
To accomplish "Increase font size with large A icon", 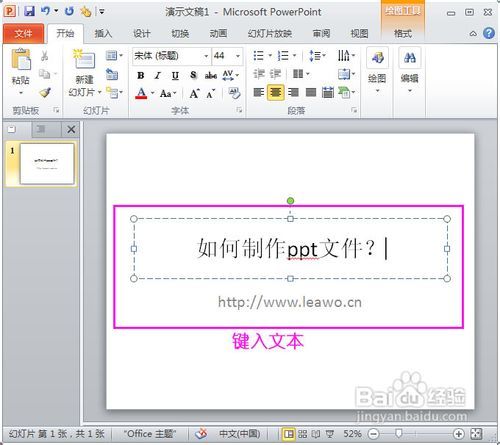I will click(194, 93).
